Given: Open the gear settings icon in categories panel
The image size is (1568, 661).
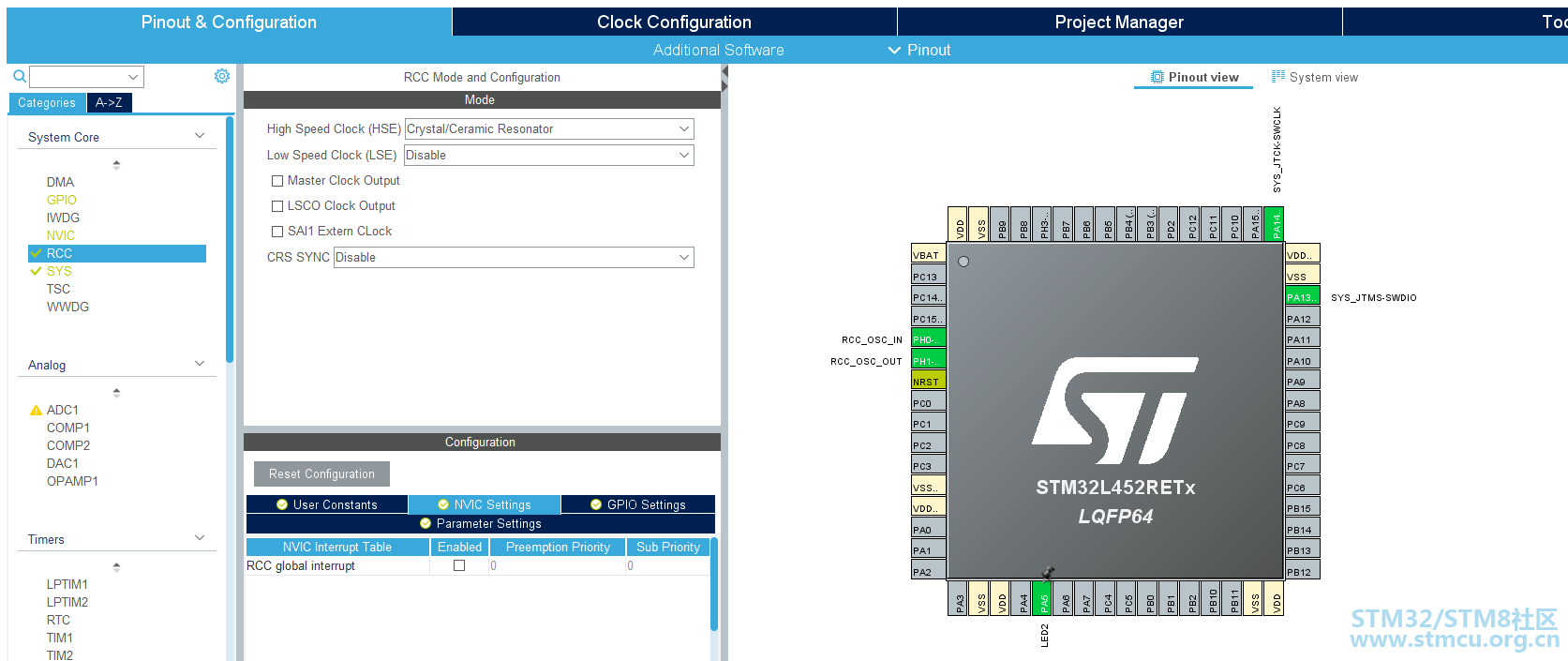Looking at the screenshot, I should click(222, 76).
